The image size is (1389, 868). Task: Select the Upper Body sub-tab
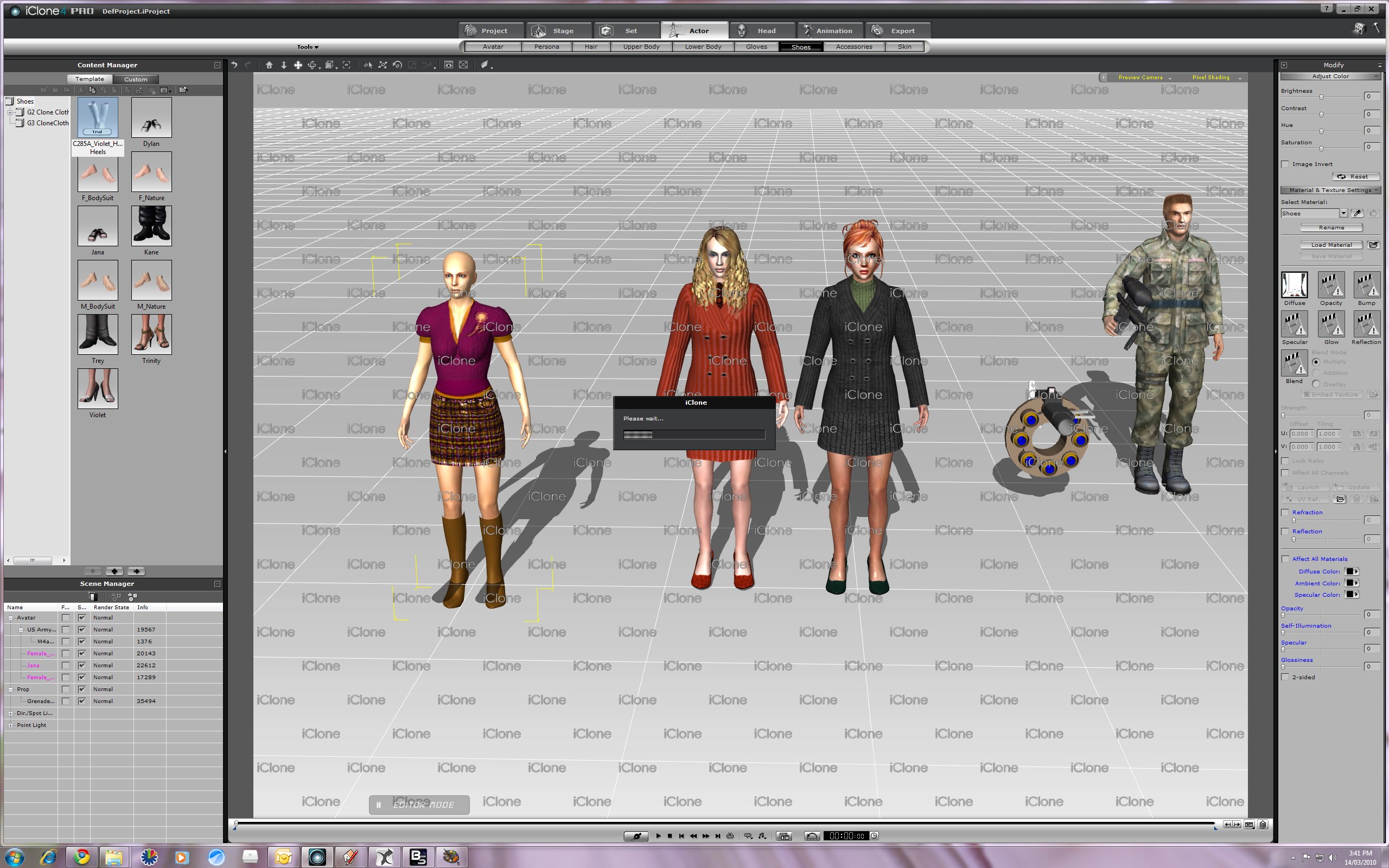pos(641,47)
